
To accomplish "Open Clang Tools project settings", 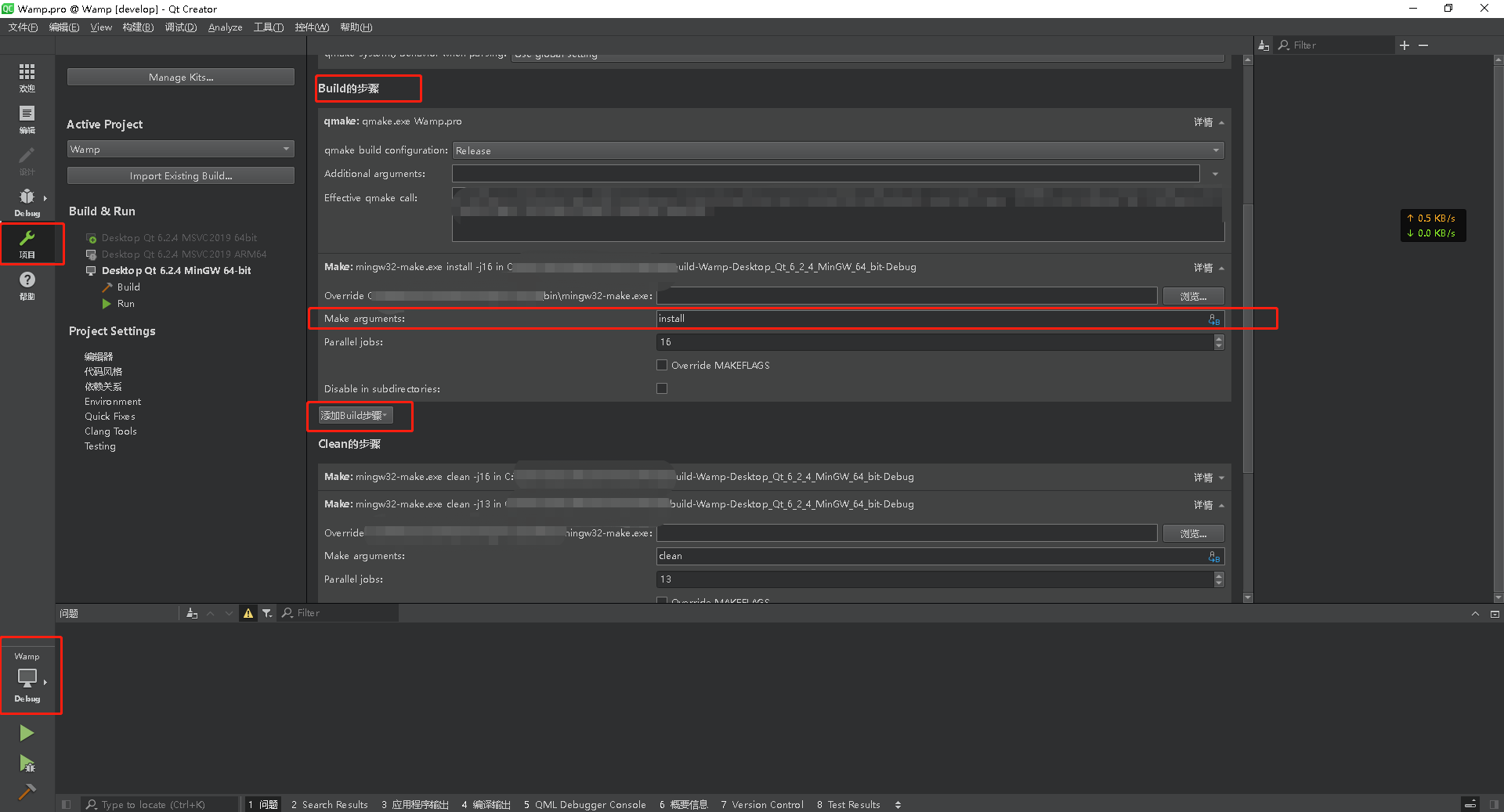I will click(110, 431).
